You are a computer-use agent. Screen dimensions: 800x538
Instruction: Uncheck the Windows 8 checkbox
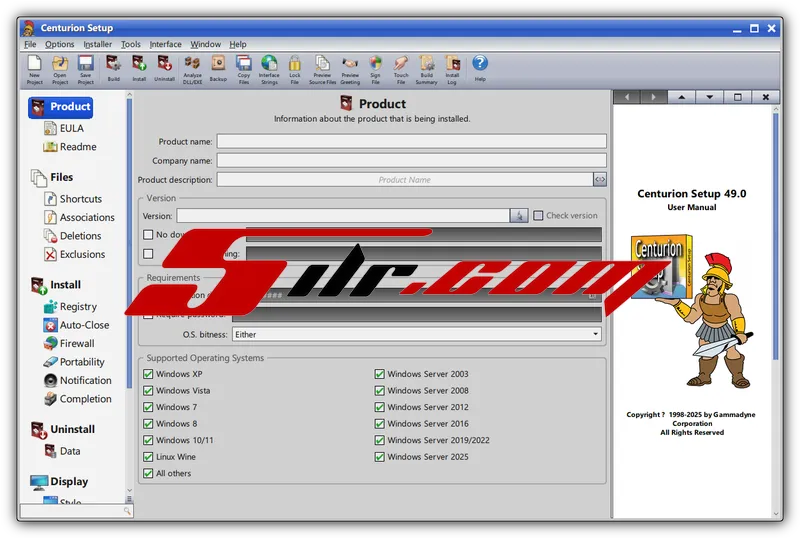click(x=148, y=424)
